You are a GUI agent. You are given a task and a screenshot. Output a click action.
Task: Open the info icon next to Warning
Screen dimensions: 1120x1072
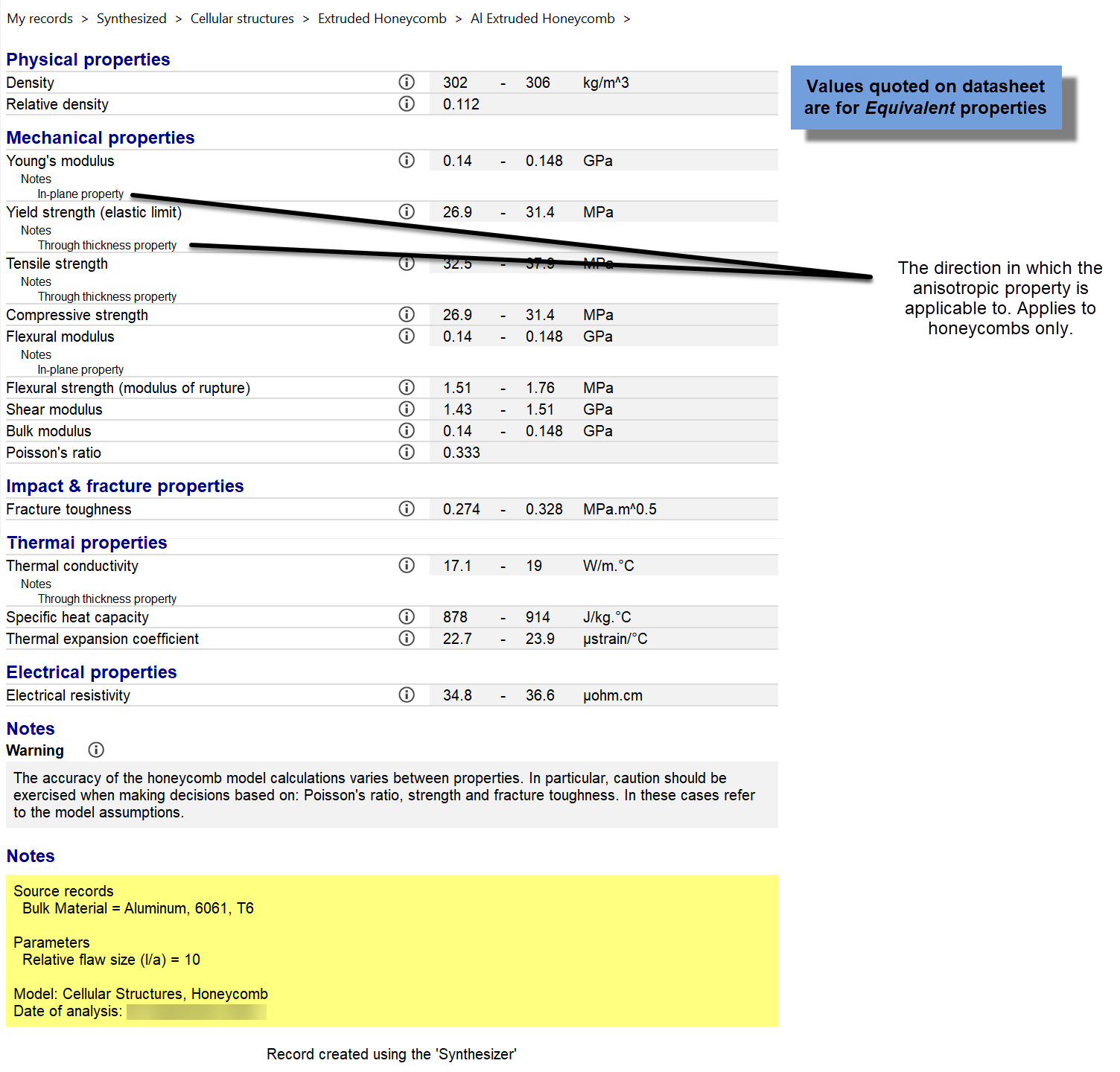tap(96, 750)
